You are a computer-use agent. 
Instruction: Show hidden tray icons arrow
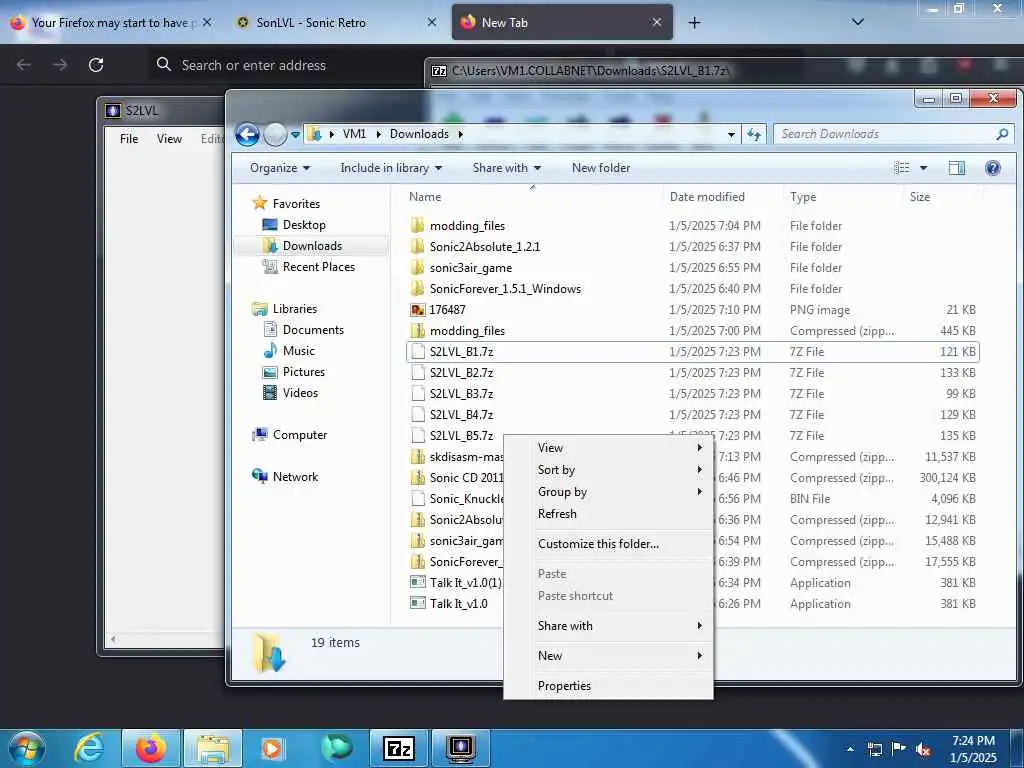click(x=850, y=750)
